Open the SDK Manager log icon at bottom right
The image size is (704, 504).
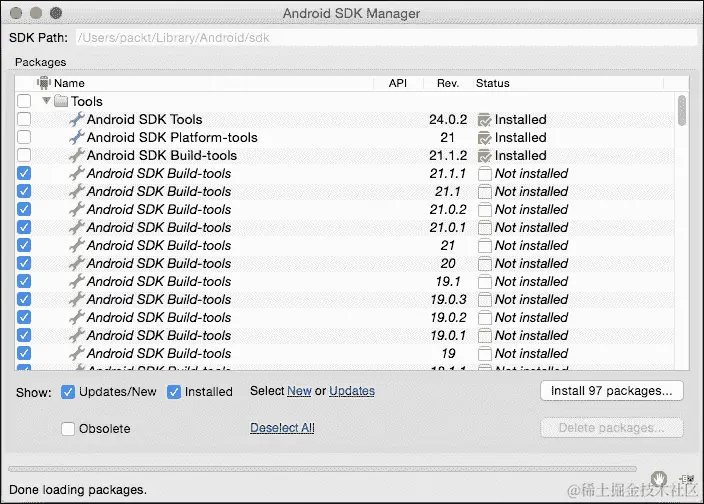pyautogui.click(x=687, y=479)
